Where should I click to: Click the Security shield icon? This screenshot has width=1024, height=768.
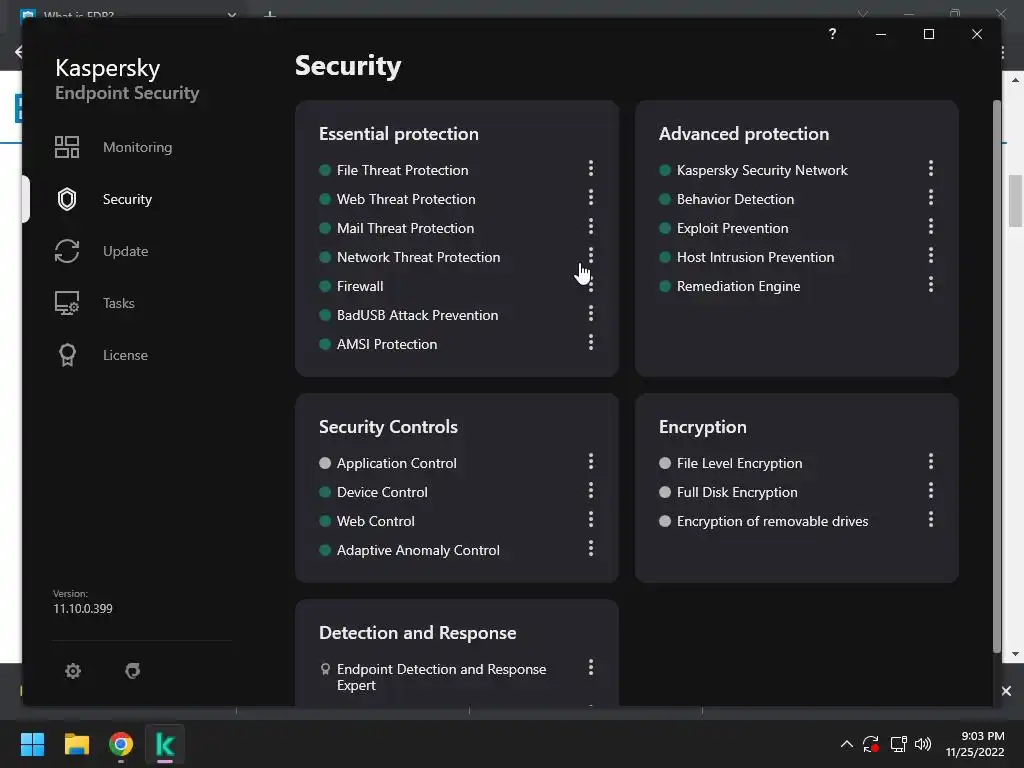(67, 199)
